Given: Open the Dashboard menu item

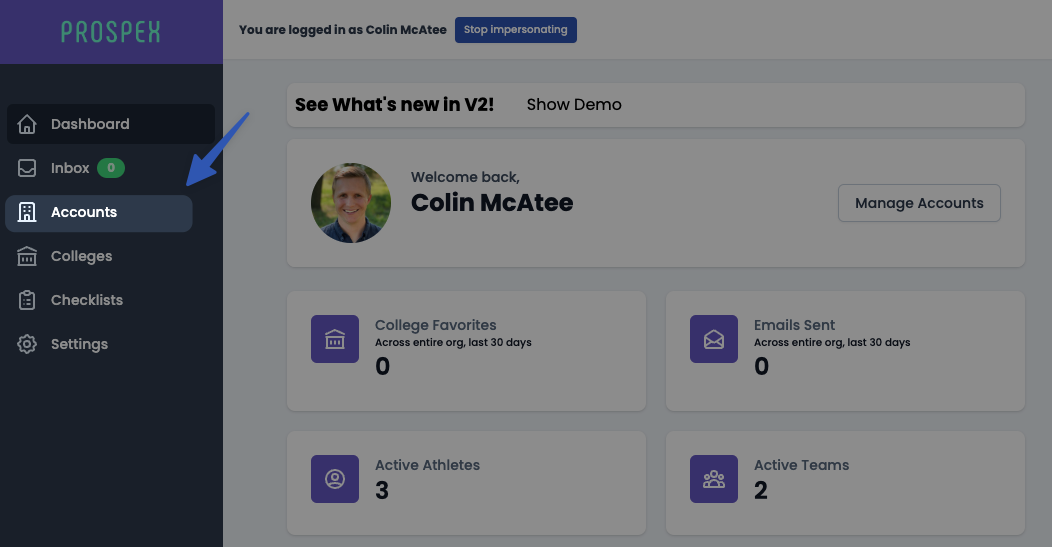Looking at the screenshot, I should click(111, 124).
